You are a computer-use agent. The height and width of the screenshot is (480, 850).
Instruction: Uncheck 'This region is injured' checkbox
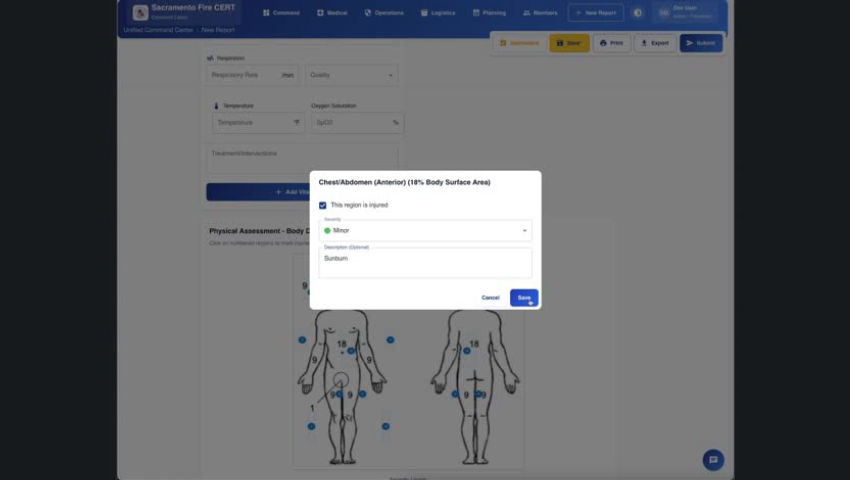click(323, 205)
